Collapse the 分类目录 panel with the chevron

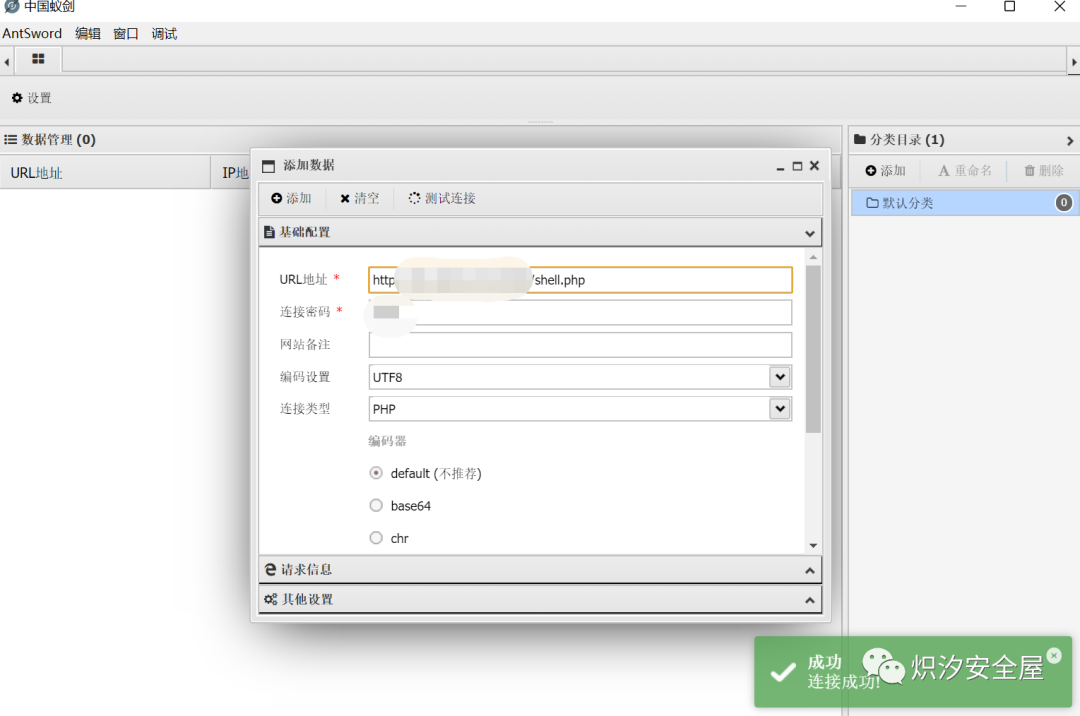(x=1070, y=140)
